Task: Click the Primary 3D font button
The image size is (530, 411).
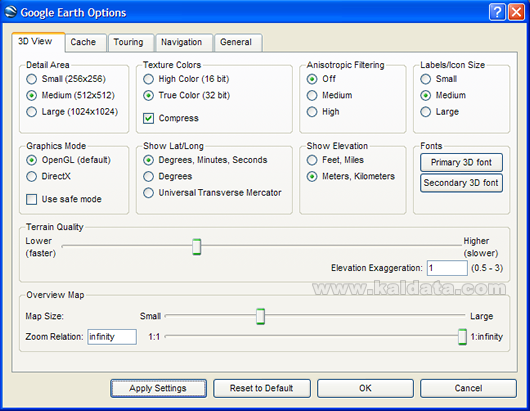Action: pyautogui.click(x=461, y=163)
